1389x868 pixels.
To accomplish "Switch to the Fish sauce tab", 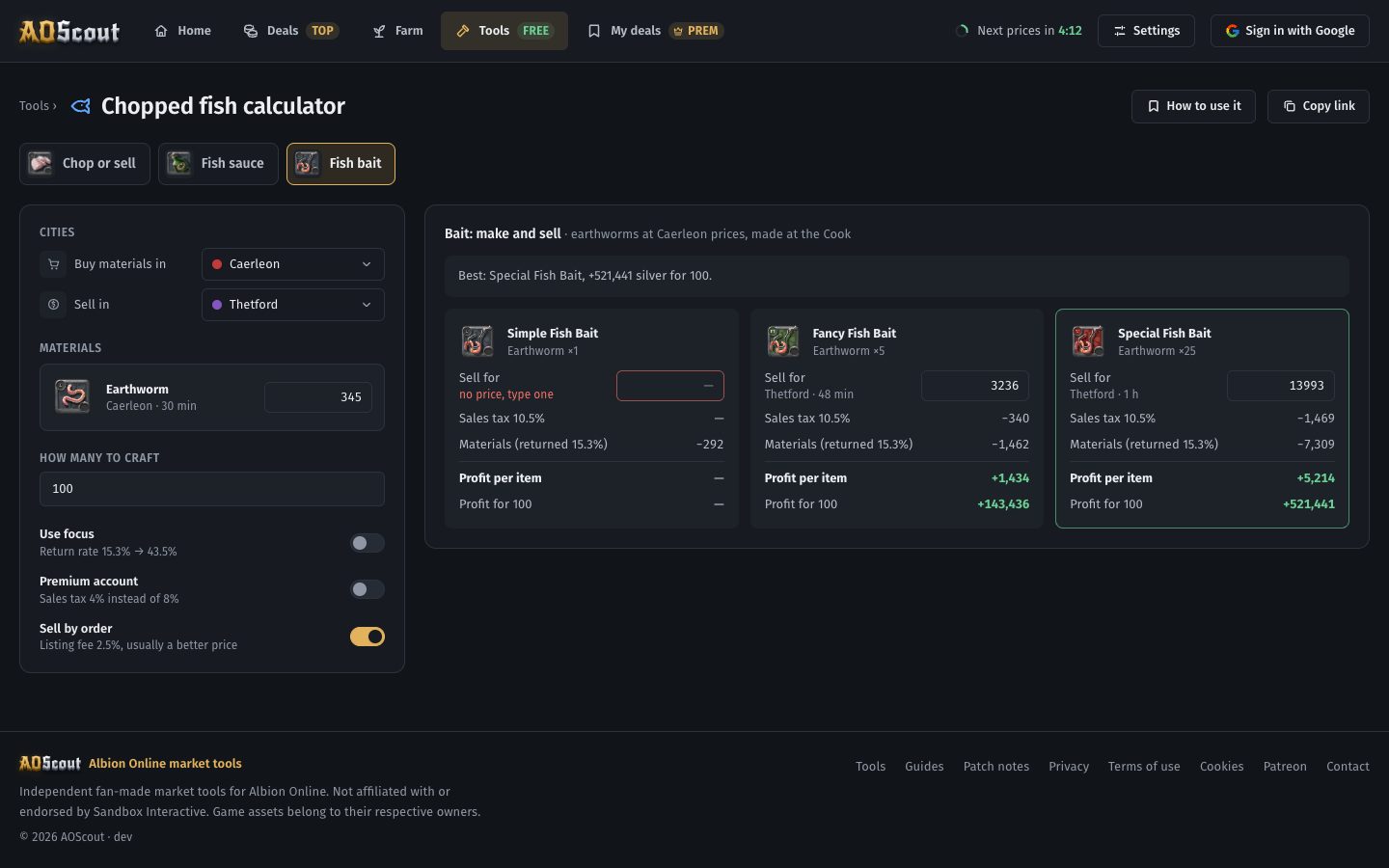I will [x=218, y=164].
